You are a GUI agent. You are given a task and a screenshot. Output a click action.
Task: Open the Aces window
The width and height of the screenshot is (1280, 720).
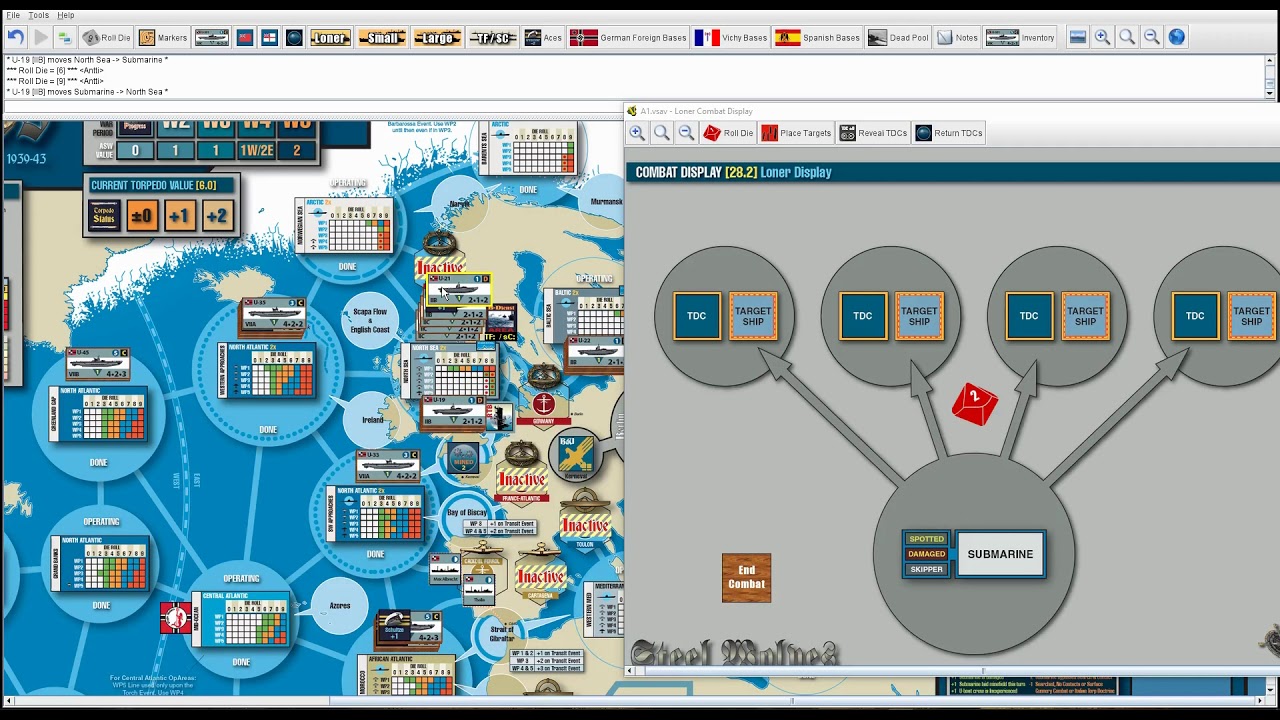[543, 38]
